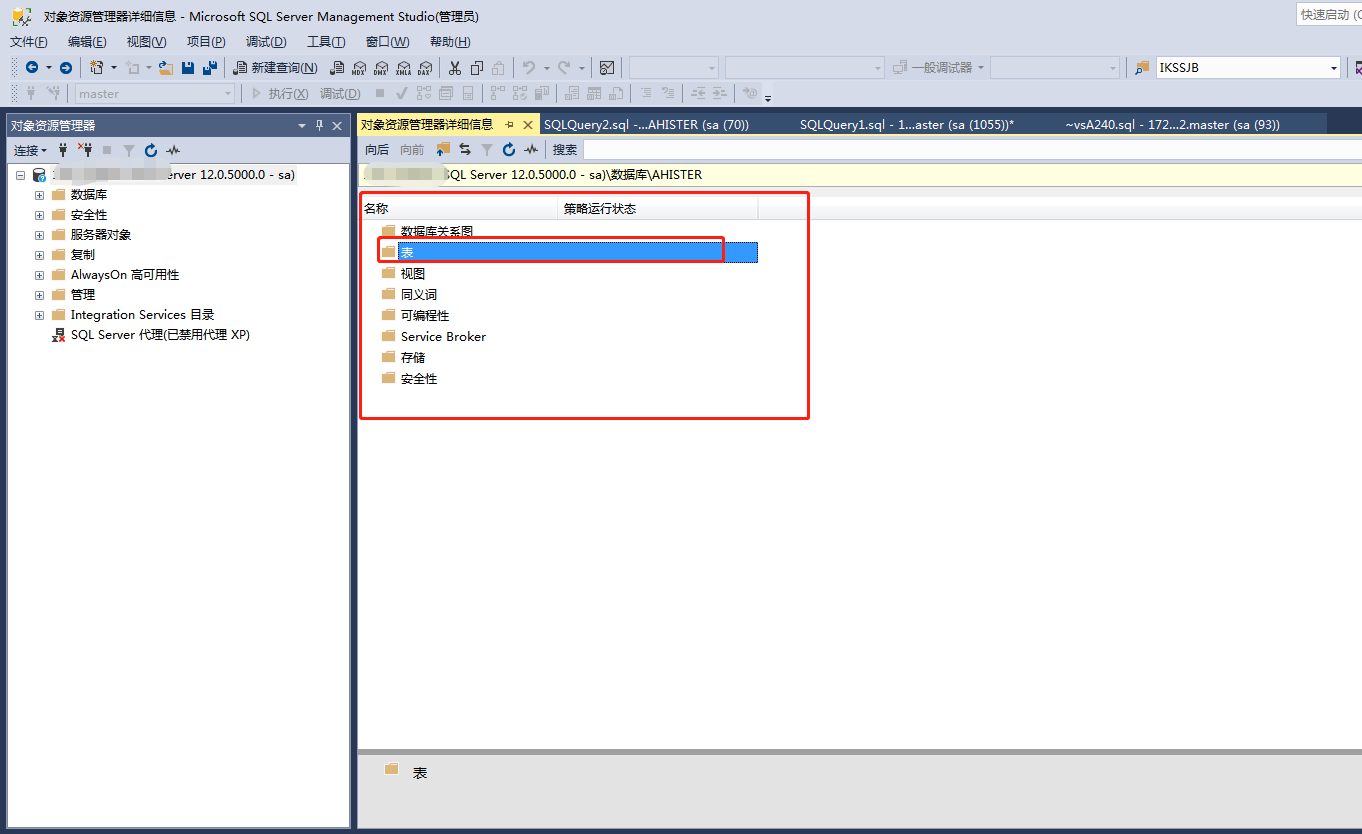Screen dimensions: 1362x834
Task: Click Refresh icon in details toolbar
Action: coord(509,150)
